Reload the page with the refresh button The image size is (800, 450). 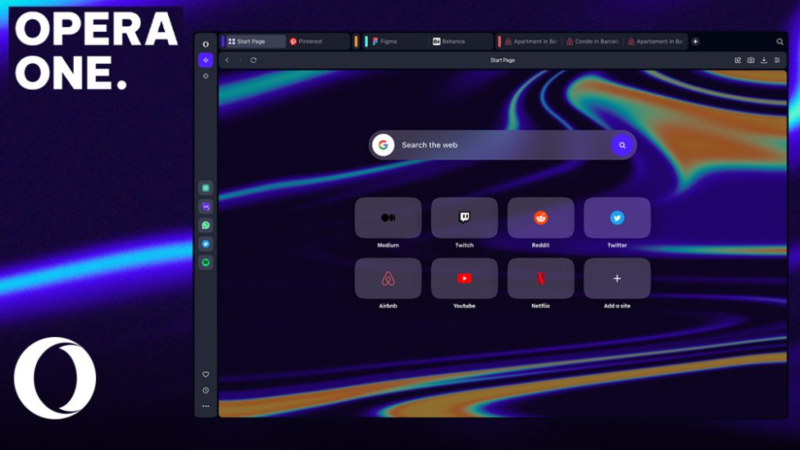(253, 60)
